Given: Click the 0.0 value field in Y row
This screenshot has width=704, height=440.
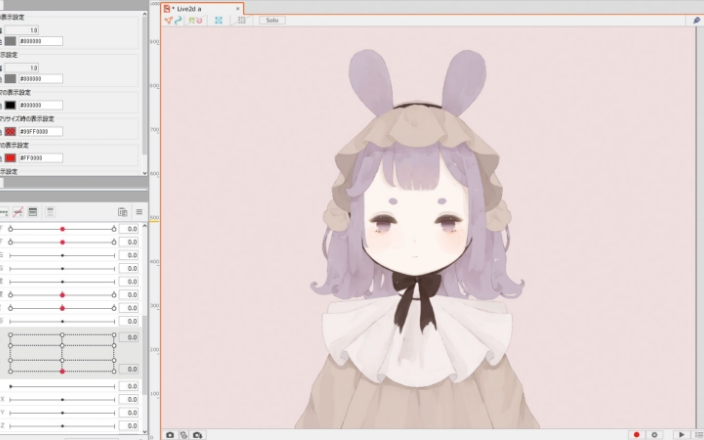Looking at the screenshot, I should click(x=128, y=413).
